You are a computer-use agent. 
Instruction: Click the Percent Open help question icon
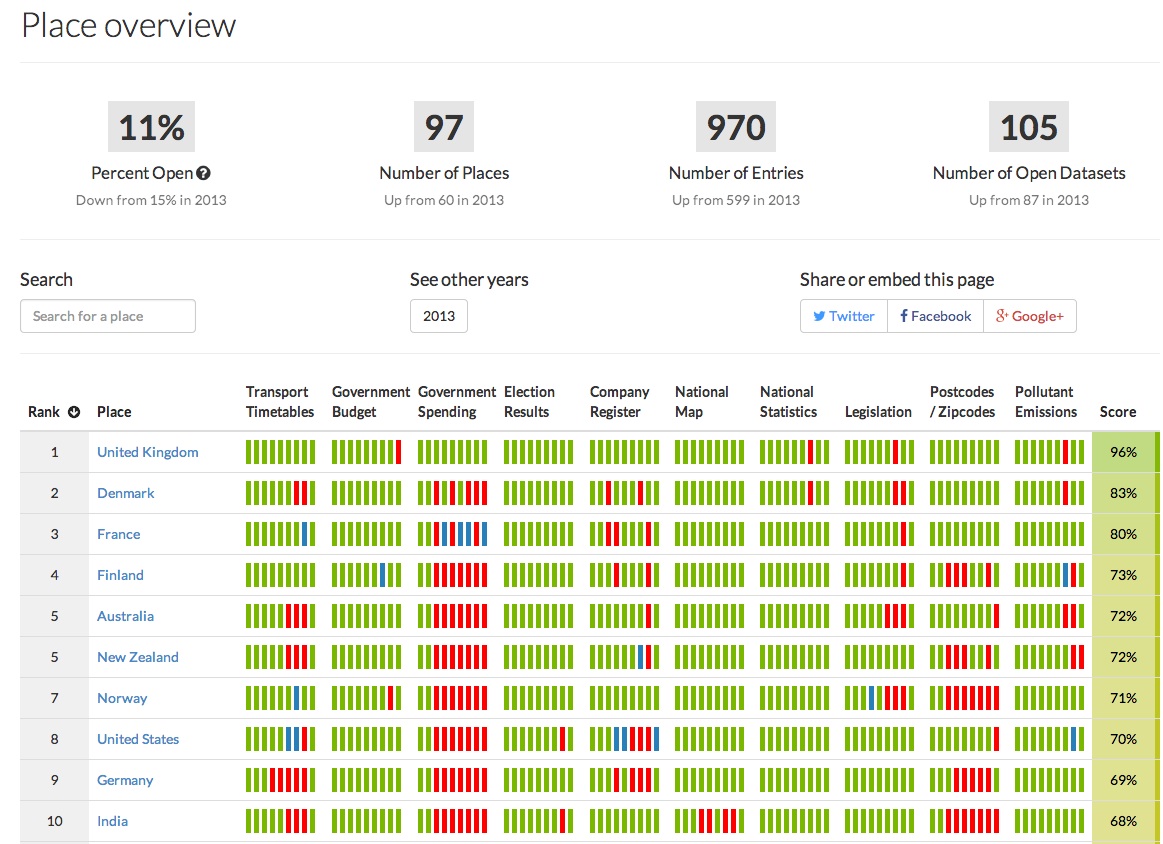click(x=204, y=173)
